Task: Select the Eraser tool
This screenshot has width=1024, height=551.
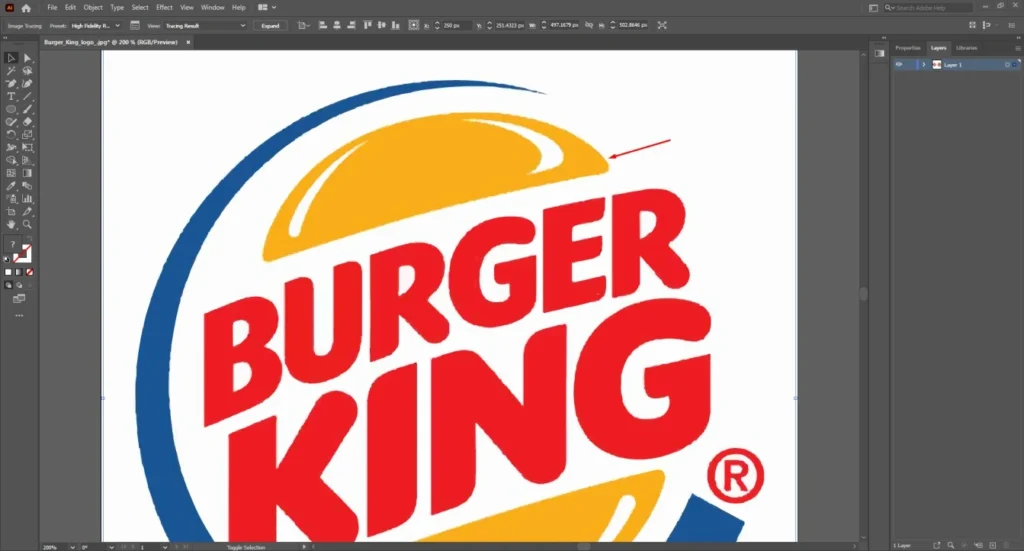Action: pos(27,122)
